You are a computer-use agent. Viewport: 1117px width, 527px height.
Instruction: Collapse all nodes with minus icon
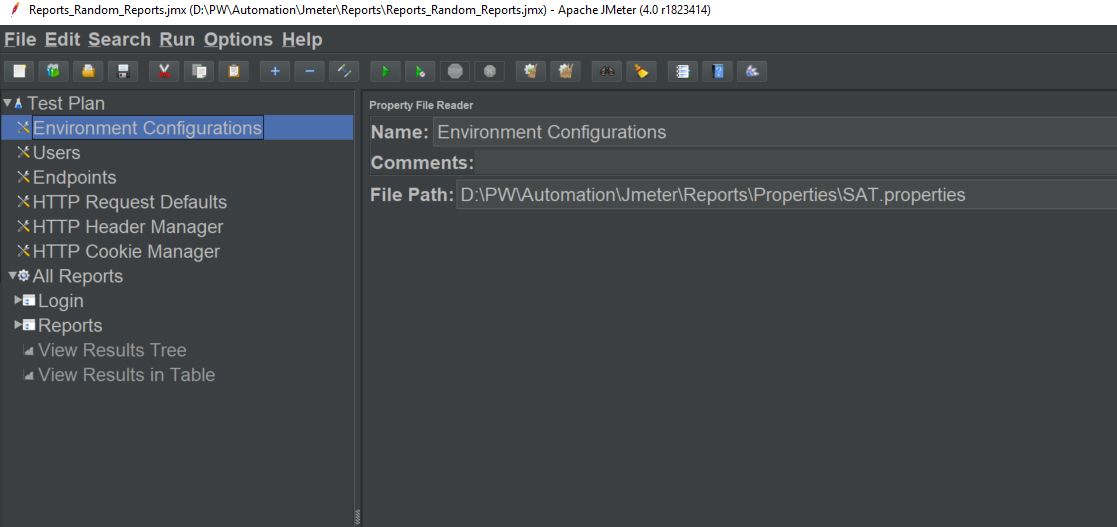(309, 71)
